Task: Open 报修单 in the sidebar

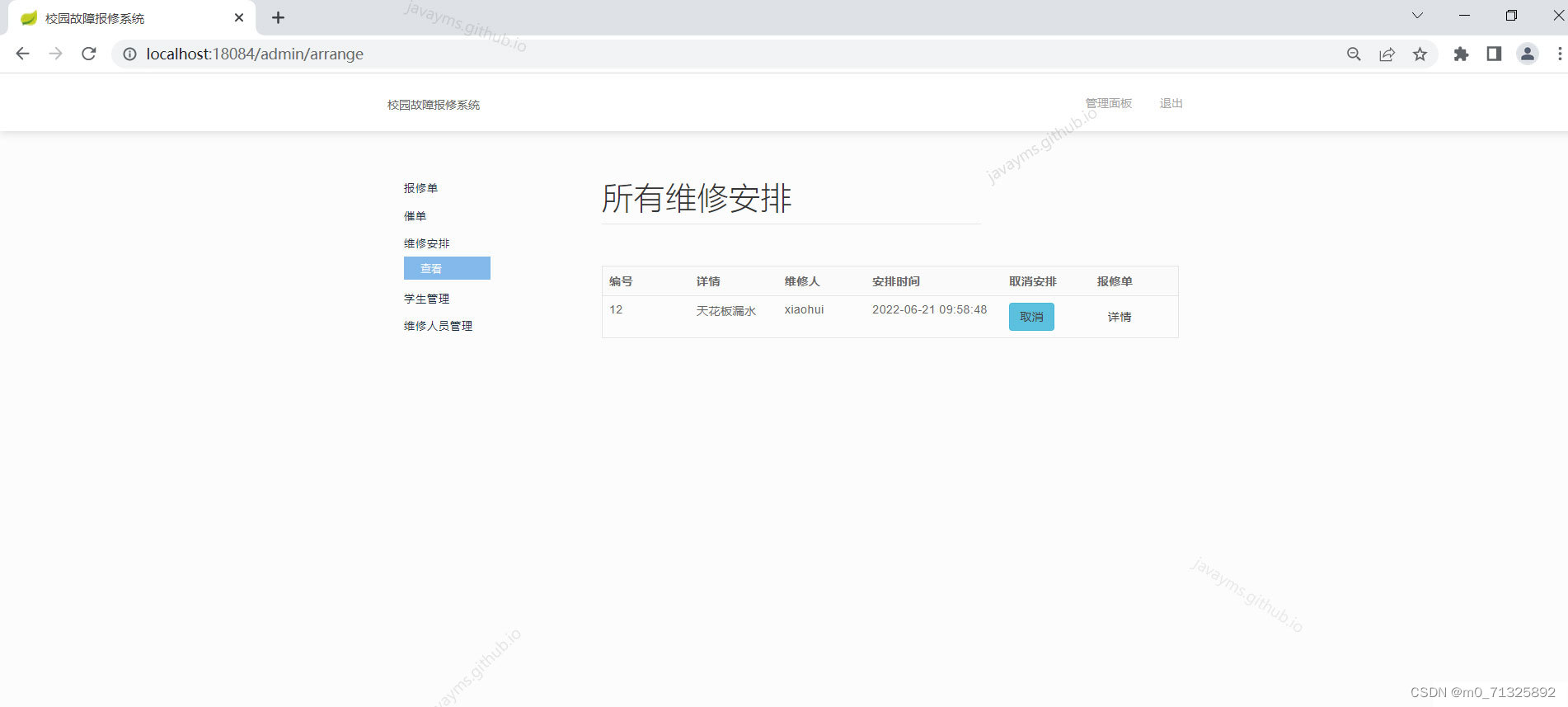Action: [x=420, y=188]
